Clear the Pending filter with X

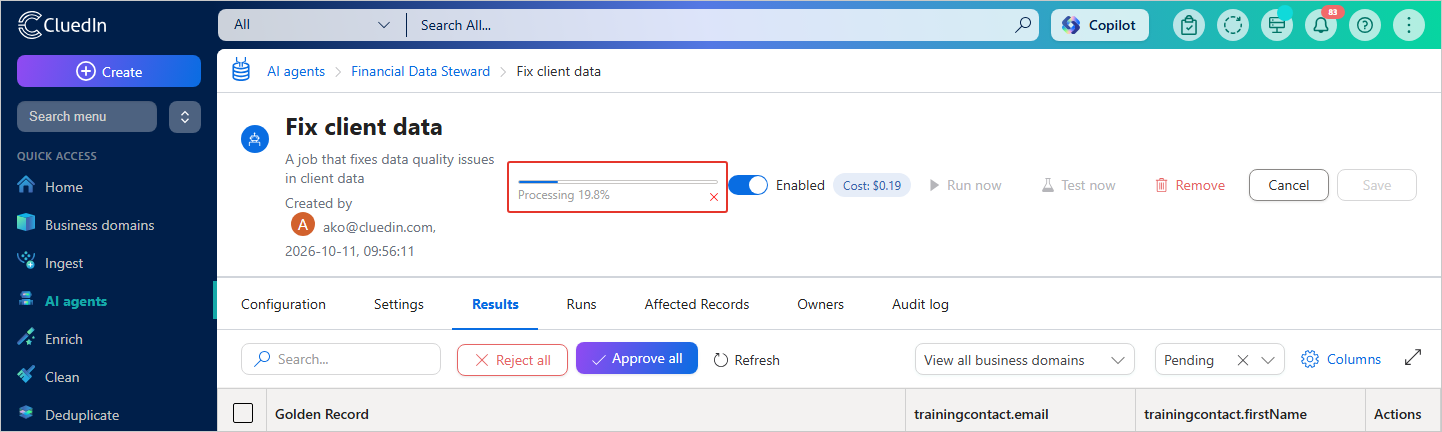click(1243, 360)
